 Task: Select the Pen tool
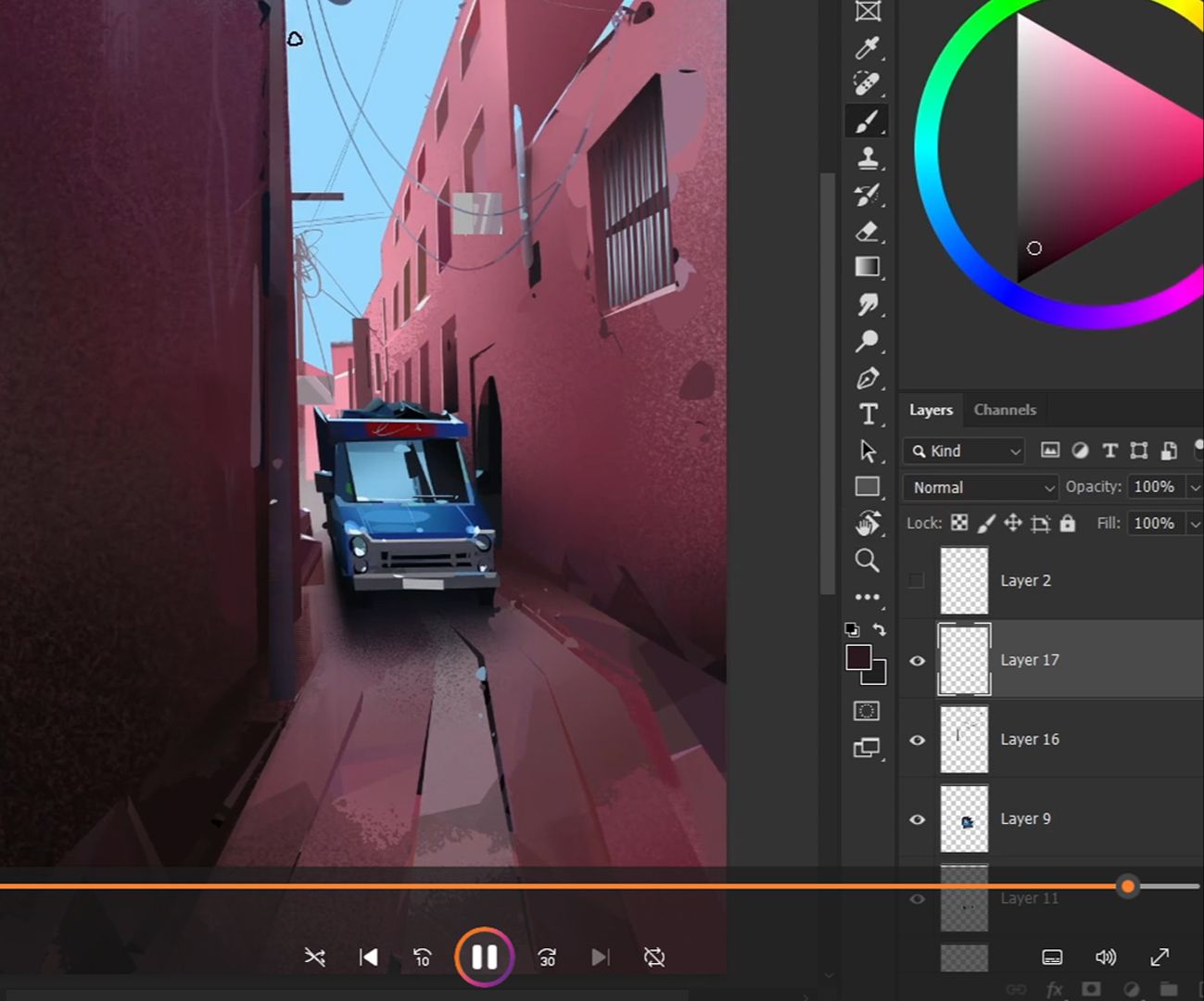click(868, 378)
